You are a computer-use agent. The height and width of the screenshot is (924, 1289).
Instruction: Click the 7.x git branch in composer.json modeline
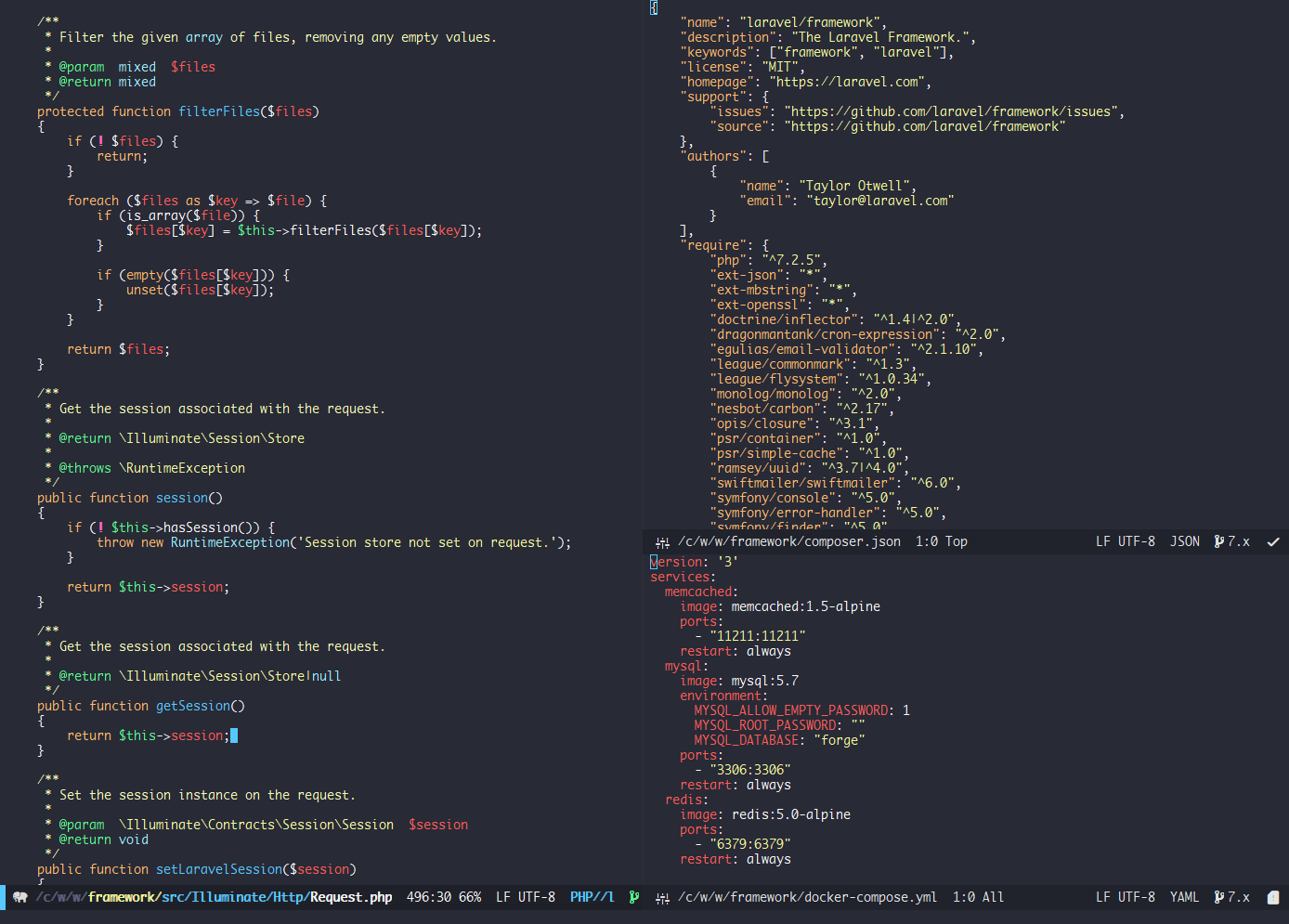pos(1231,542)
